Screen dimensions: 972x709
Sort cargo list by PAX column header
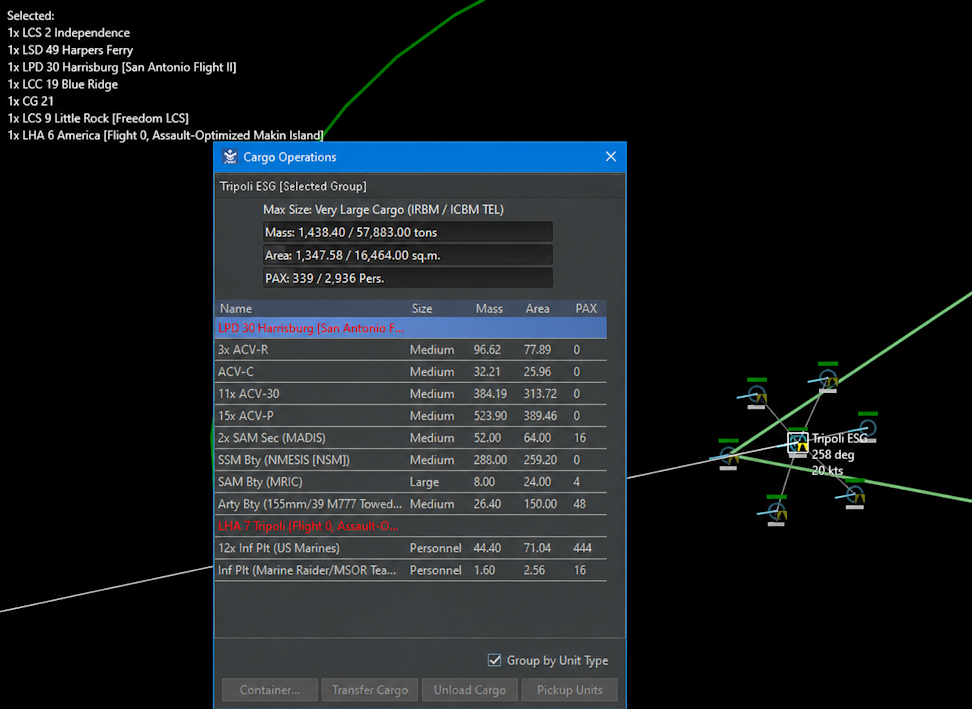click(x=586, y=308)
